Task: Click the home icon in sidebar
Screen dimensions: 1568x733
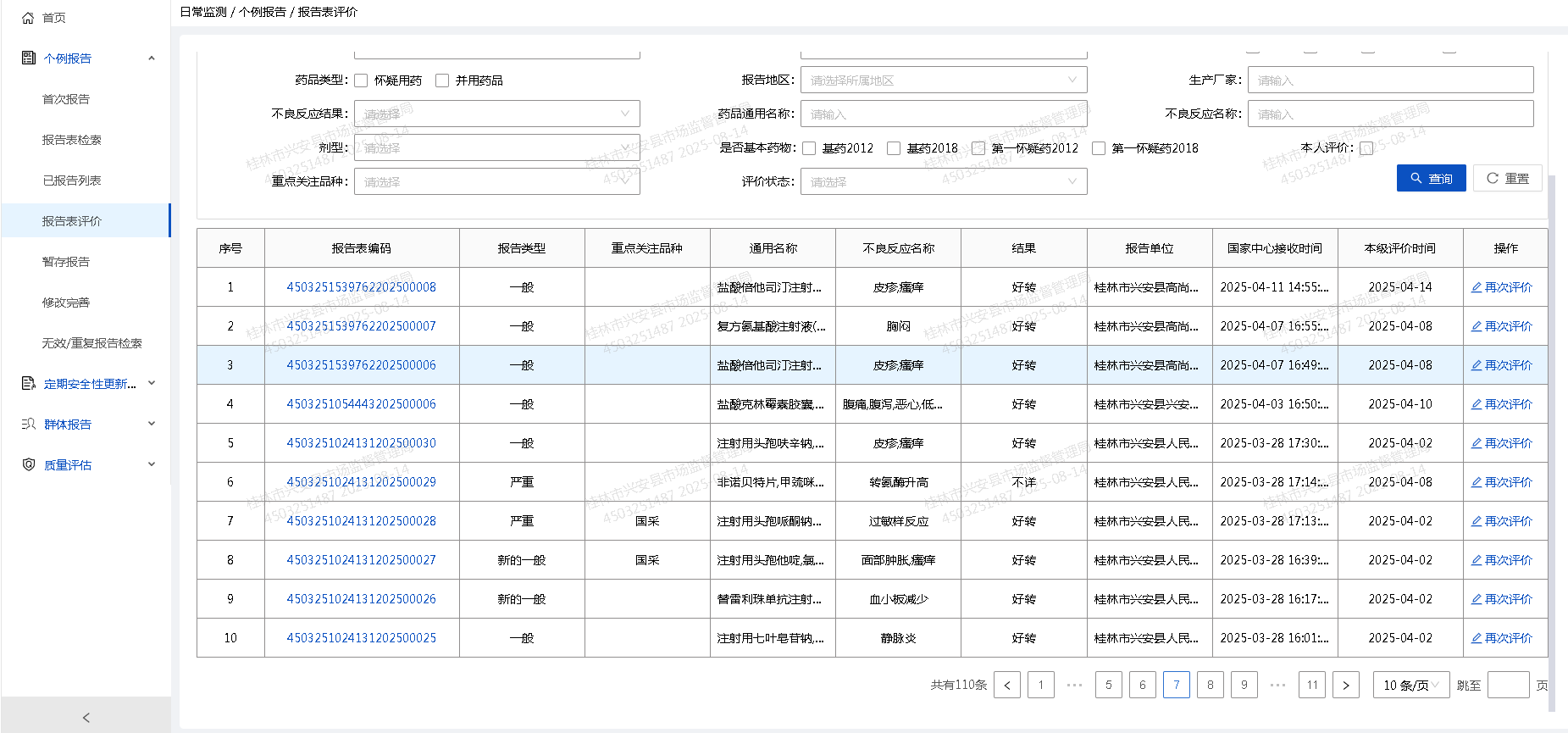Action: click(28, 18)
